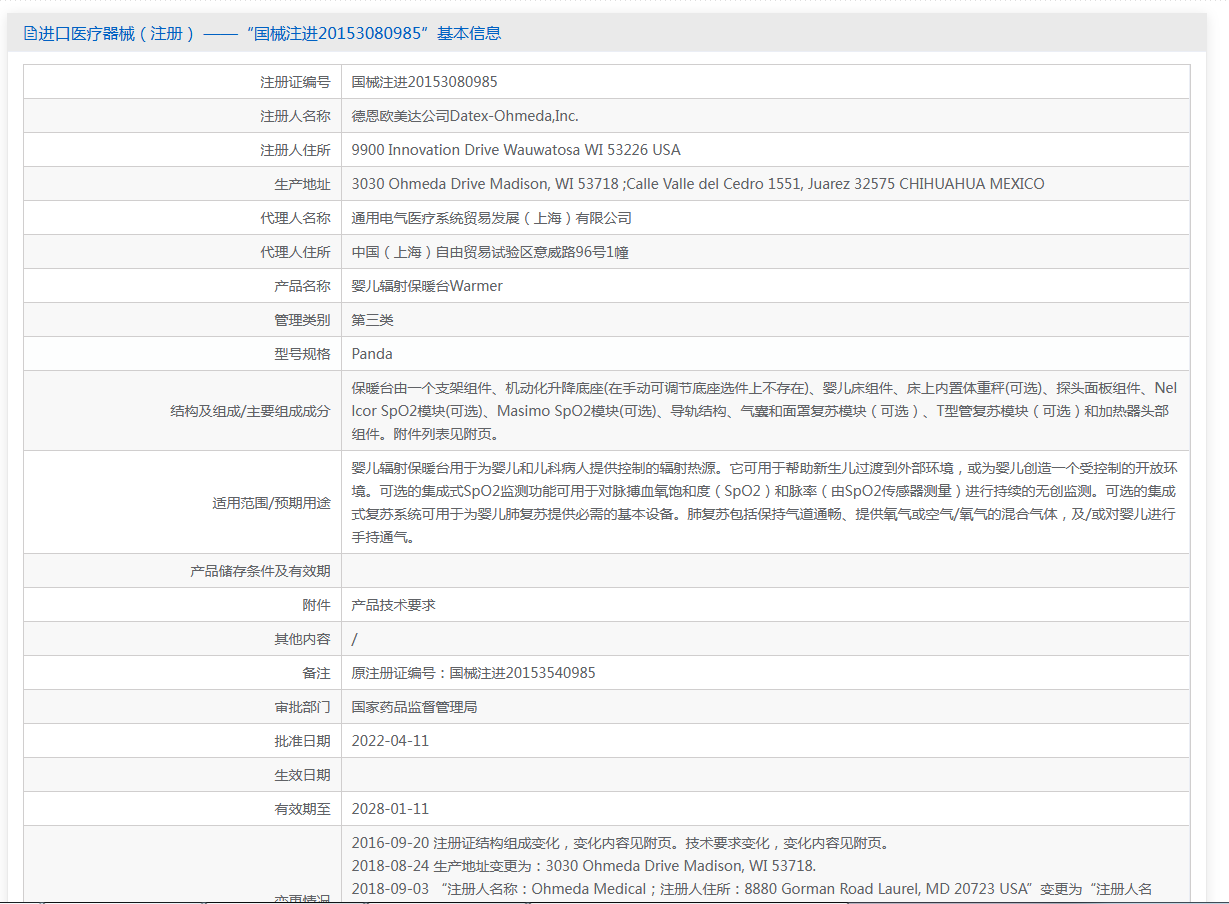Click the 代理人名称 label
1229x904 pixels.
coord(295,218)
